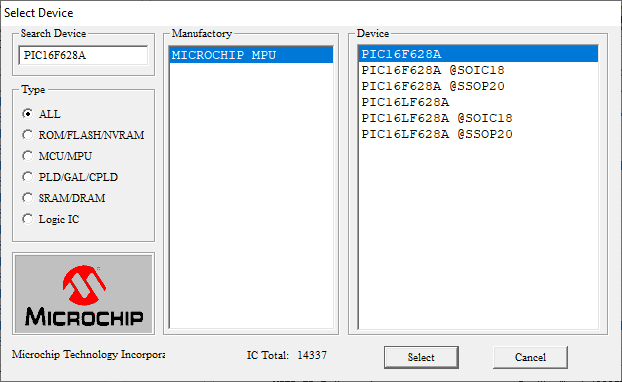622x382 pixels.
Task: Select Logic IC radio option
Action: coord(27,219)
